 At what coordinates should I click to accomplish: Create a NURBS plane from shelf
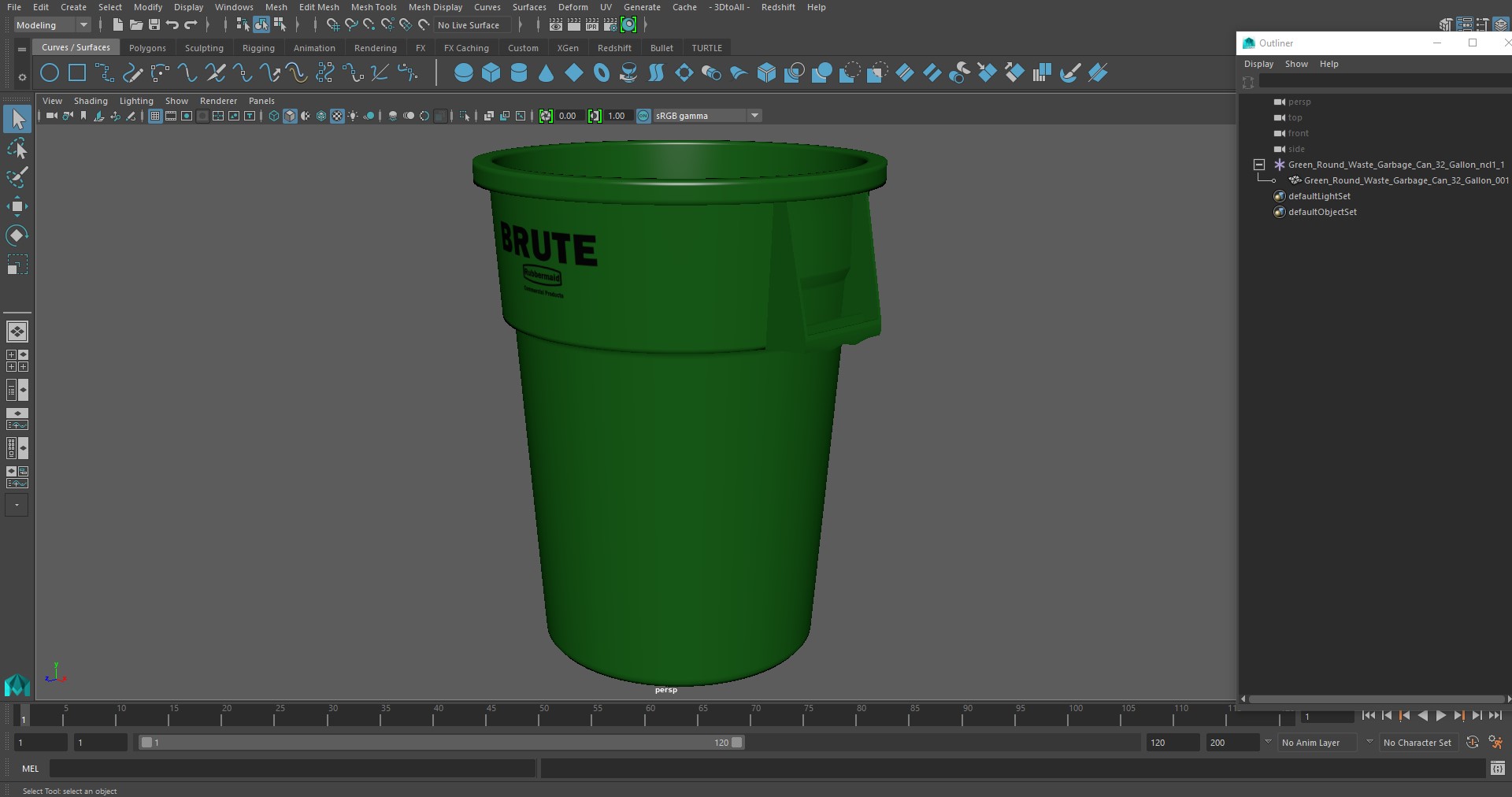pyautogui.click(x=574, y=73)
